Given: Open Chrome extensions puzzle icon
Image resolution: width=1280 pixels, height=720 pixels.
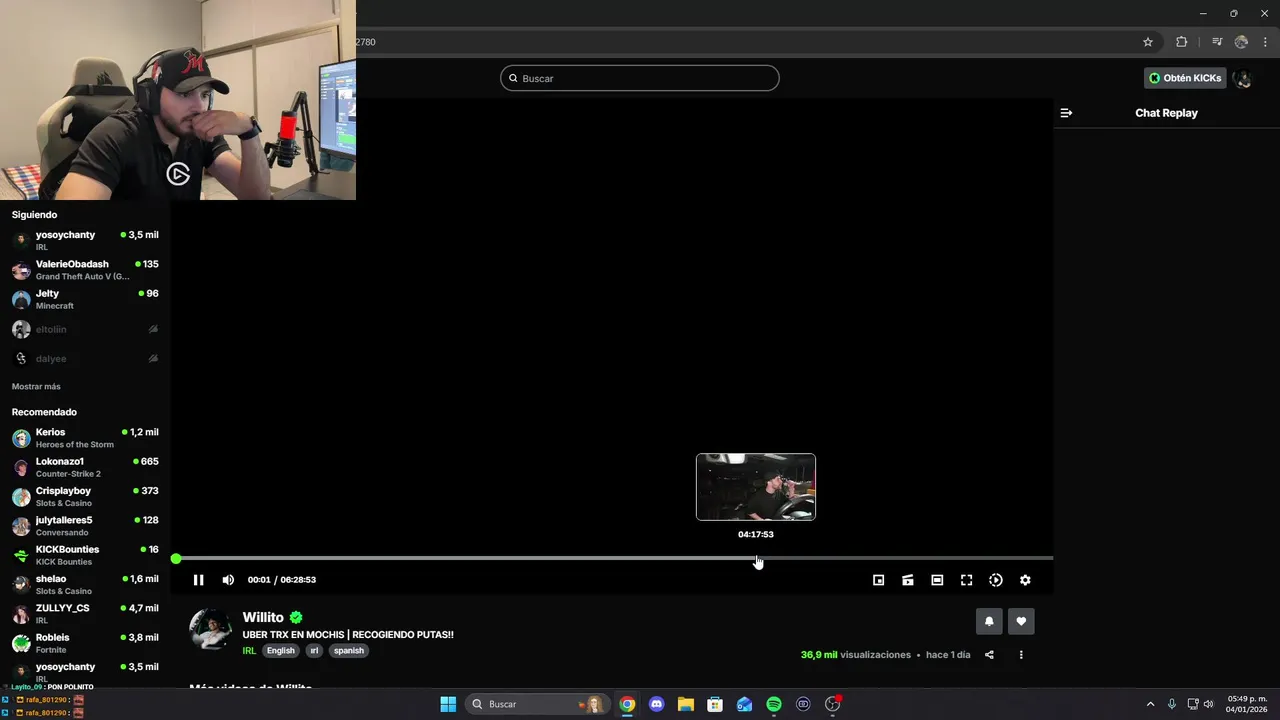Looking at the screenshot, I should tap(1182, 42).
